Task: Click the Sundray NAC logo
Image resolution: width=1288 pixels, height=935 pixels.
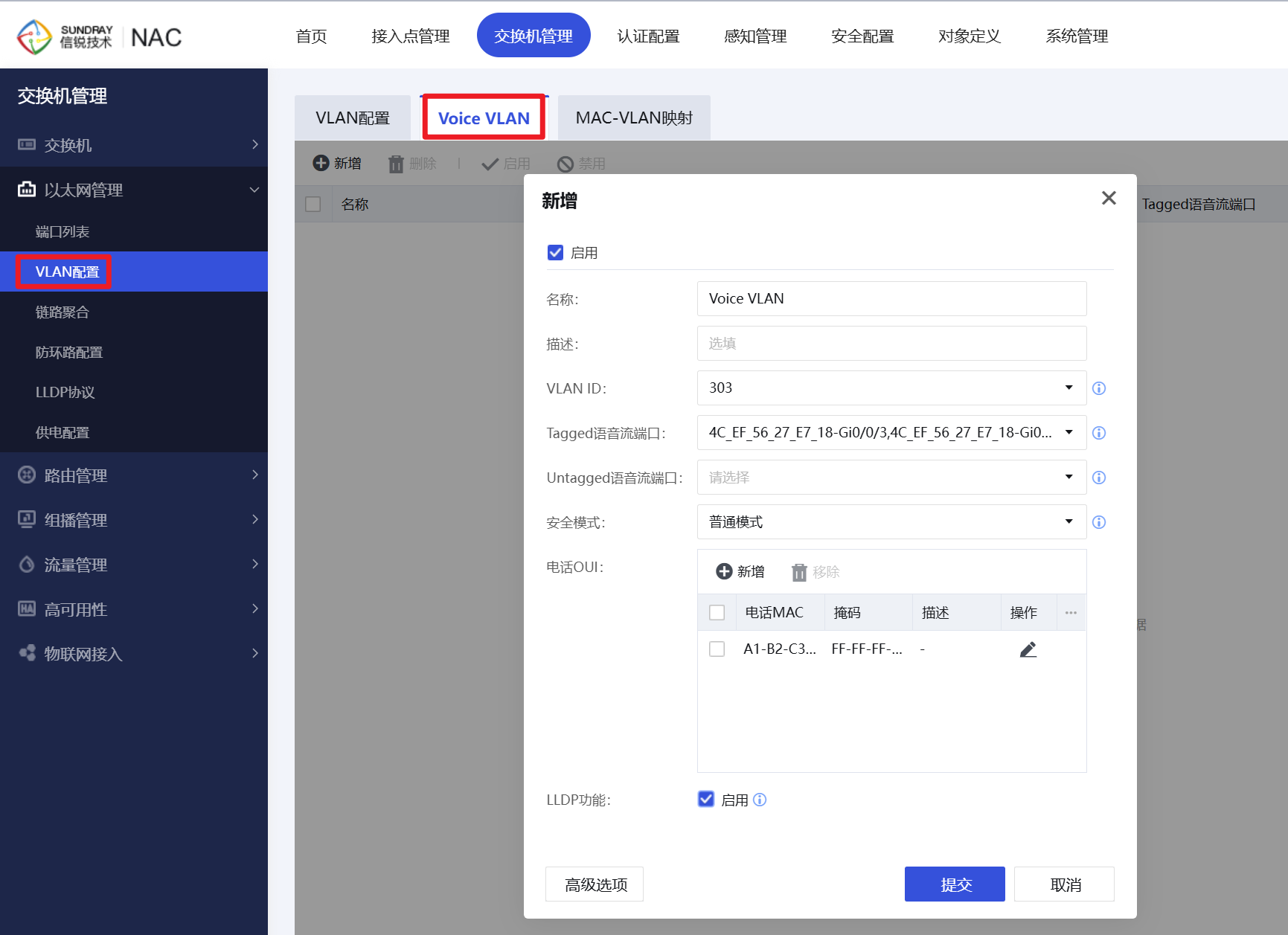Action: (99, 36)
